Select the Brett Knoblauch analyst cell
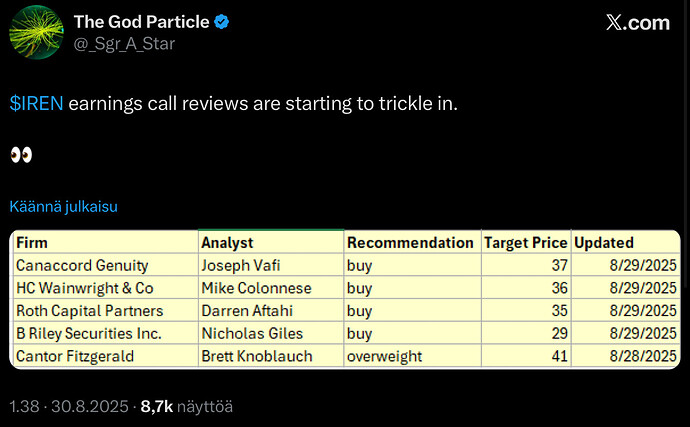This screenshot has height=427, width=690. pos(256,356)
